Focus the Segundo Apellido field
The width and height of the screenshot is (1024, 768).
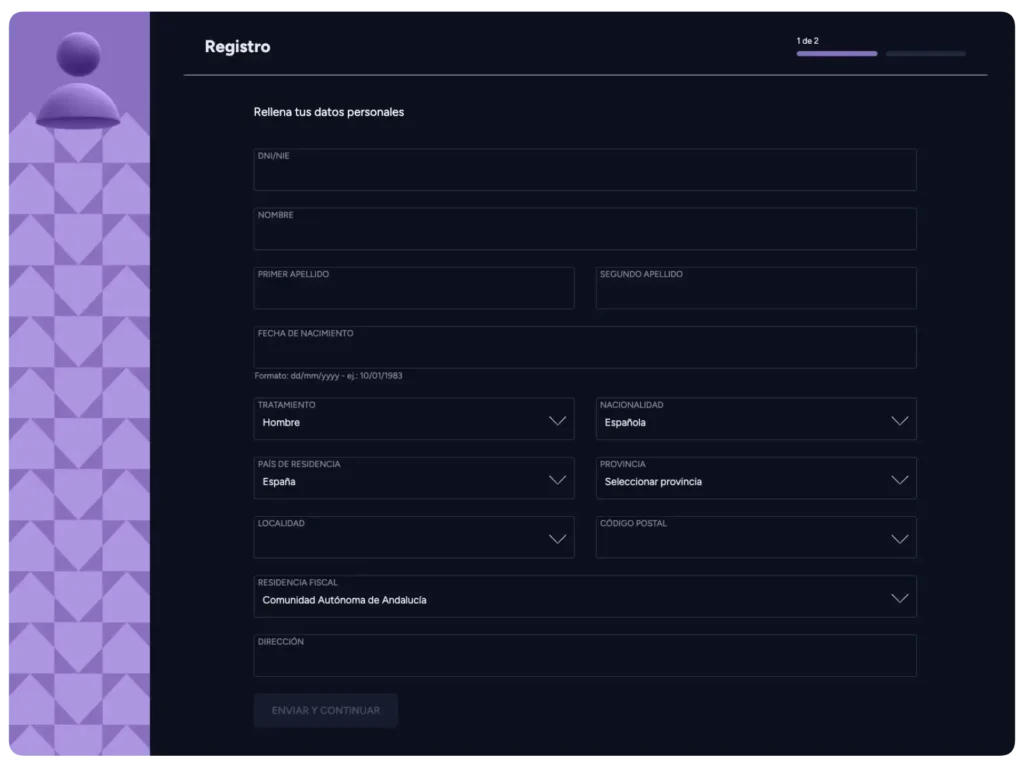[x=755, y=289]
